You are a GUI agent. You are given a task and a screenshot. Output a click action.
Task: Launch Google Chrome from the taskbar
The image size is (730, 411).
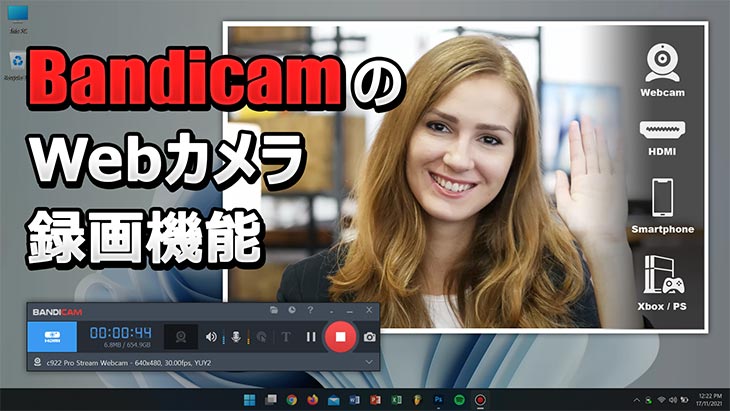(x=292, y=400)
